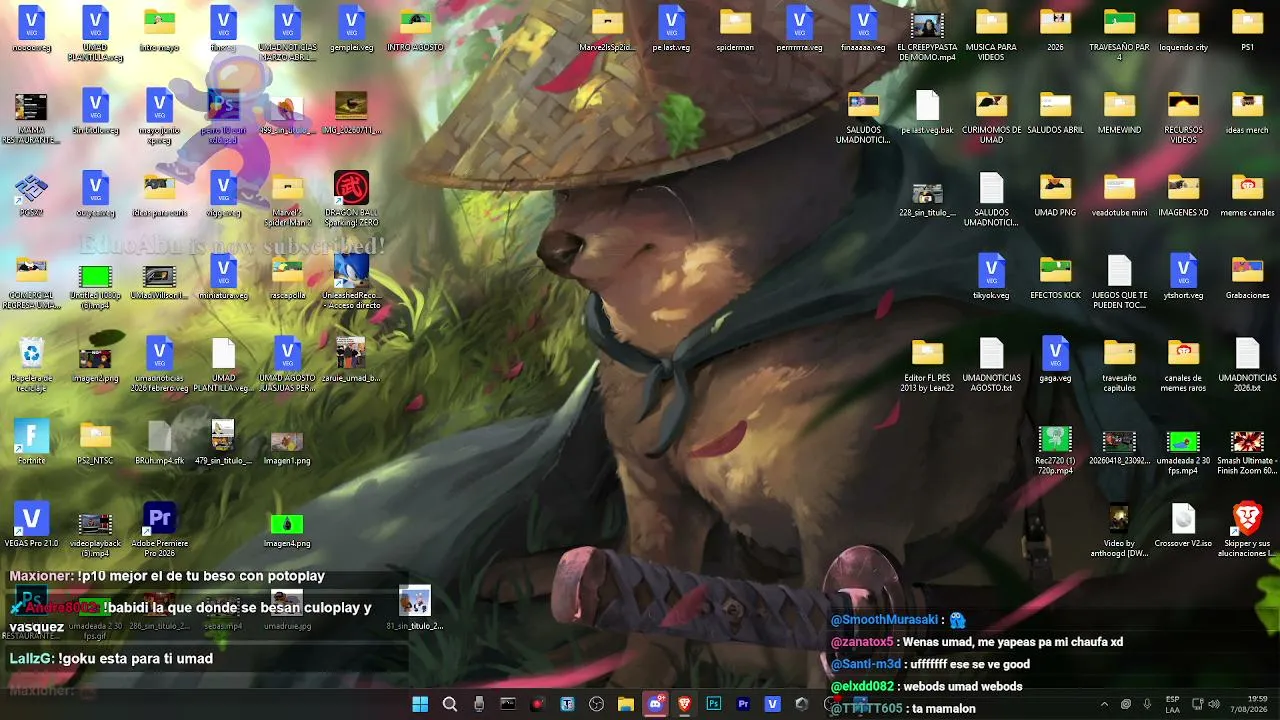
Task: Select the Editor FL PES 2013 folder
Action: point(927,364)
